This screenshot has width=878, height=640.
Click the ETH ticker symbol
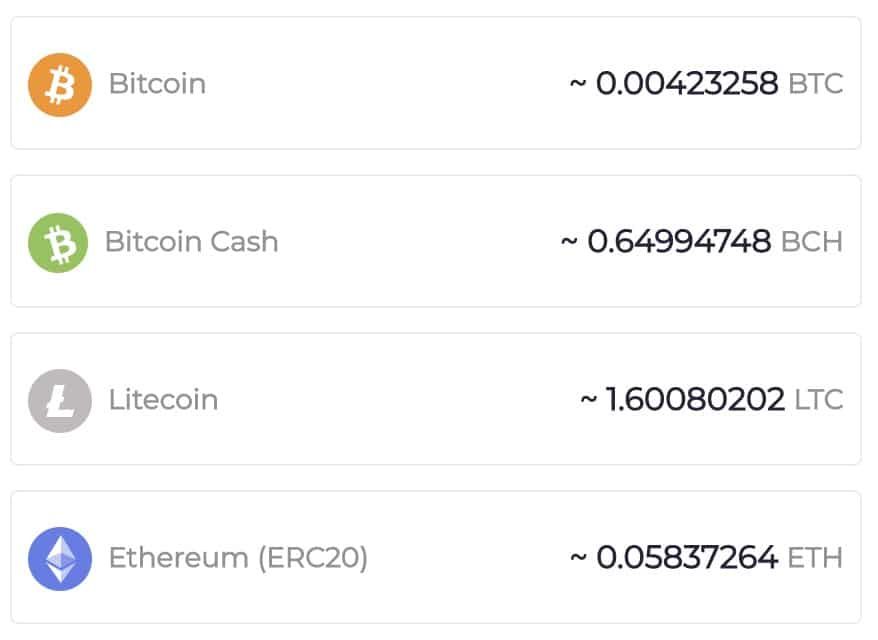(x=816, y=558)
